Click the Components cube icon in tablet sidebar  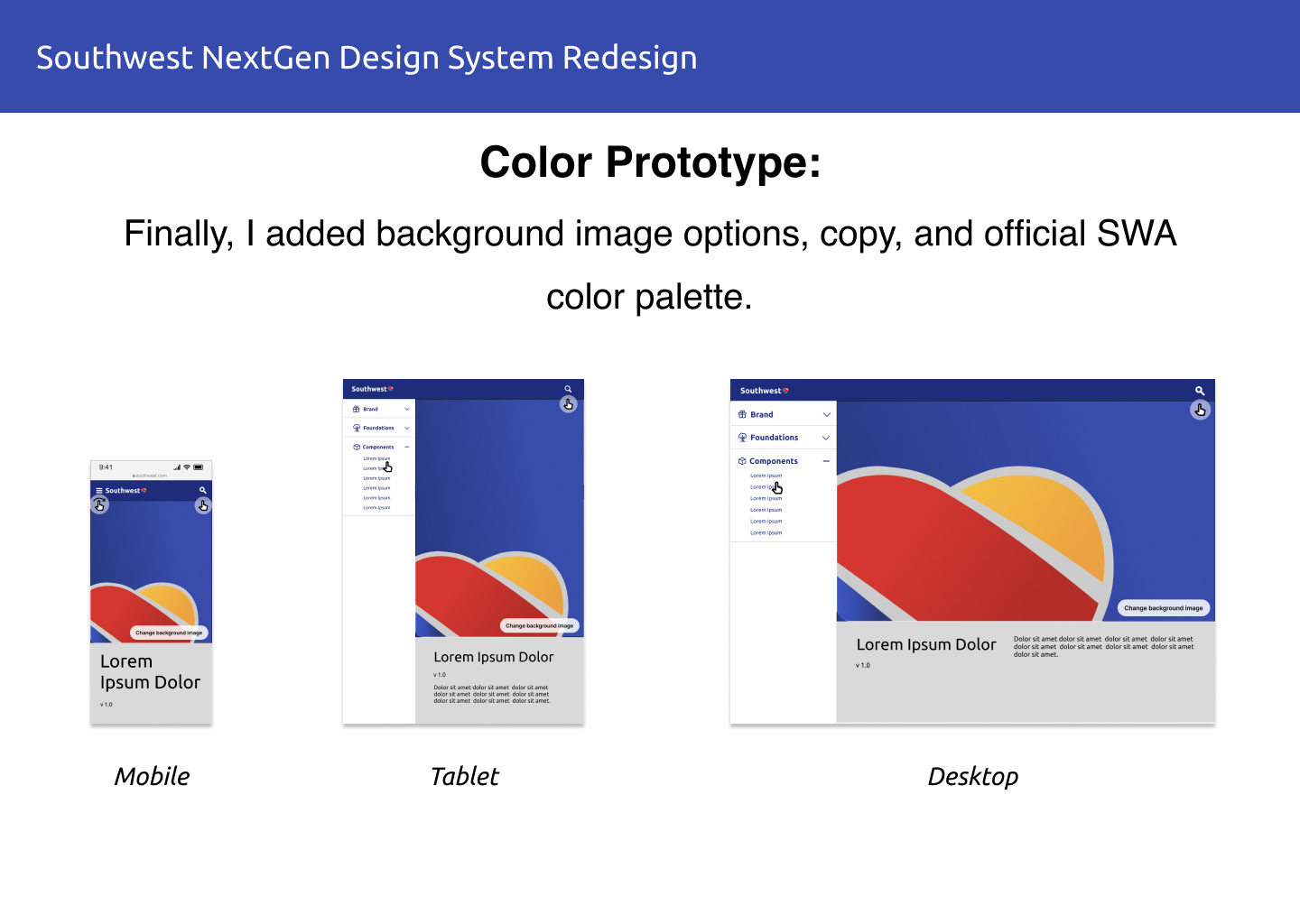tap(357, 447)
